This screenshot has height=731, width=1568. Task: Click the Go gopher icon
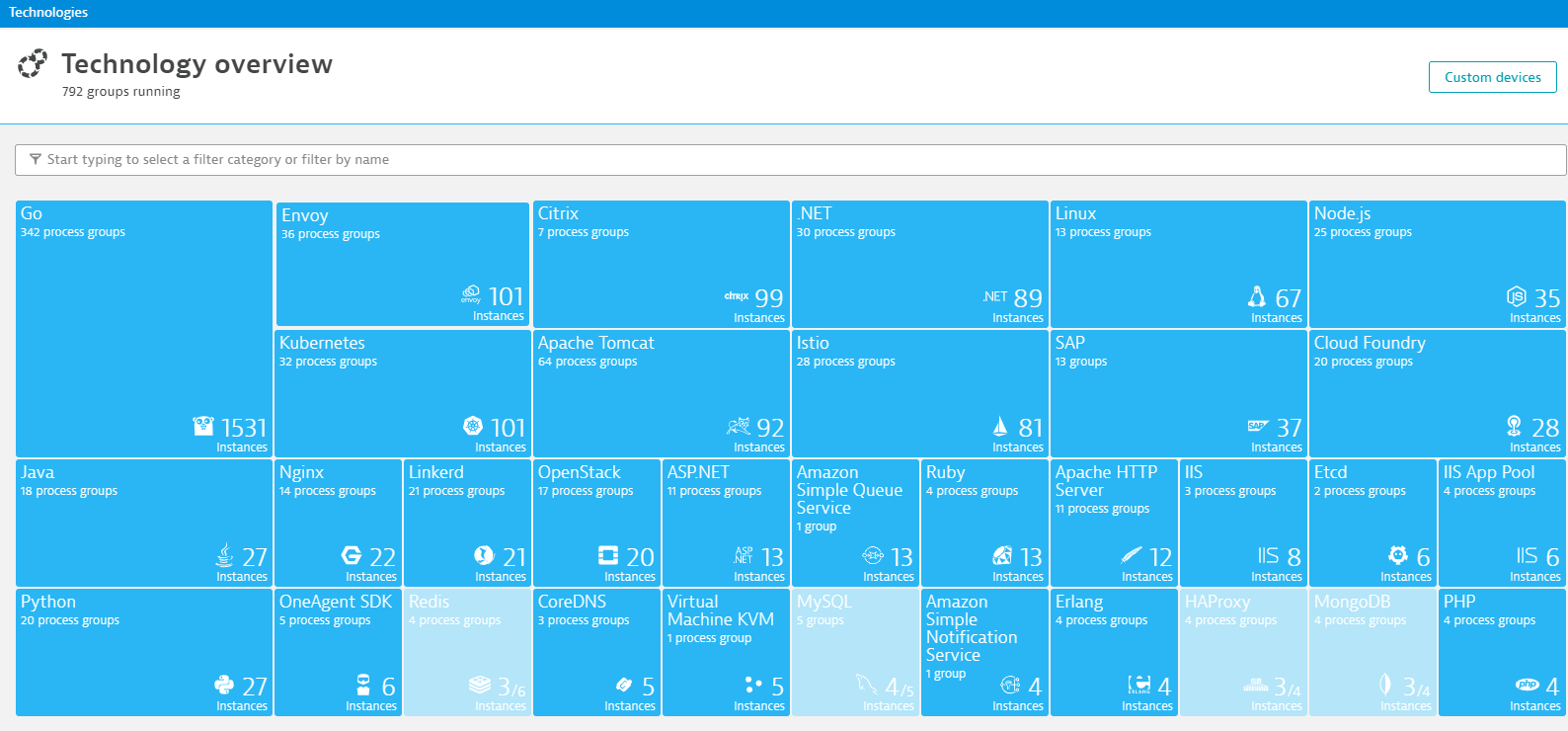pos(203,426)
